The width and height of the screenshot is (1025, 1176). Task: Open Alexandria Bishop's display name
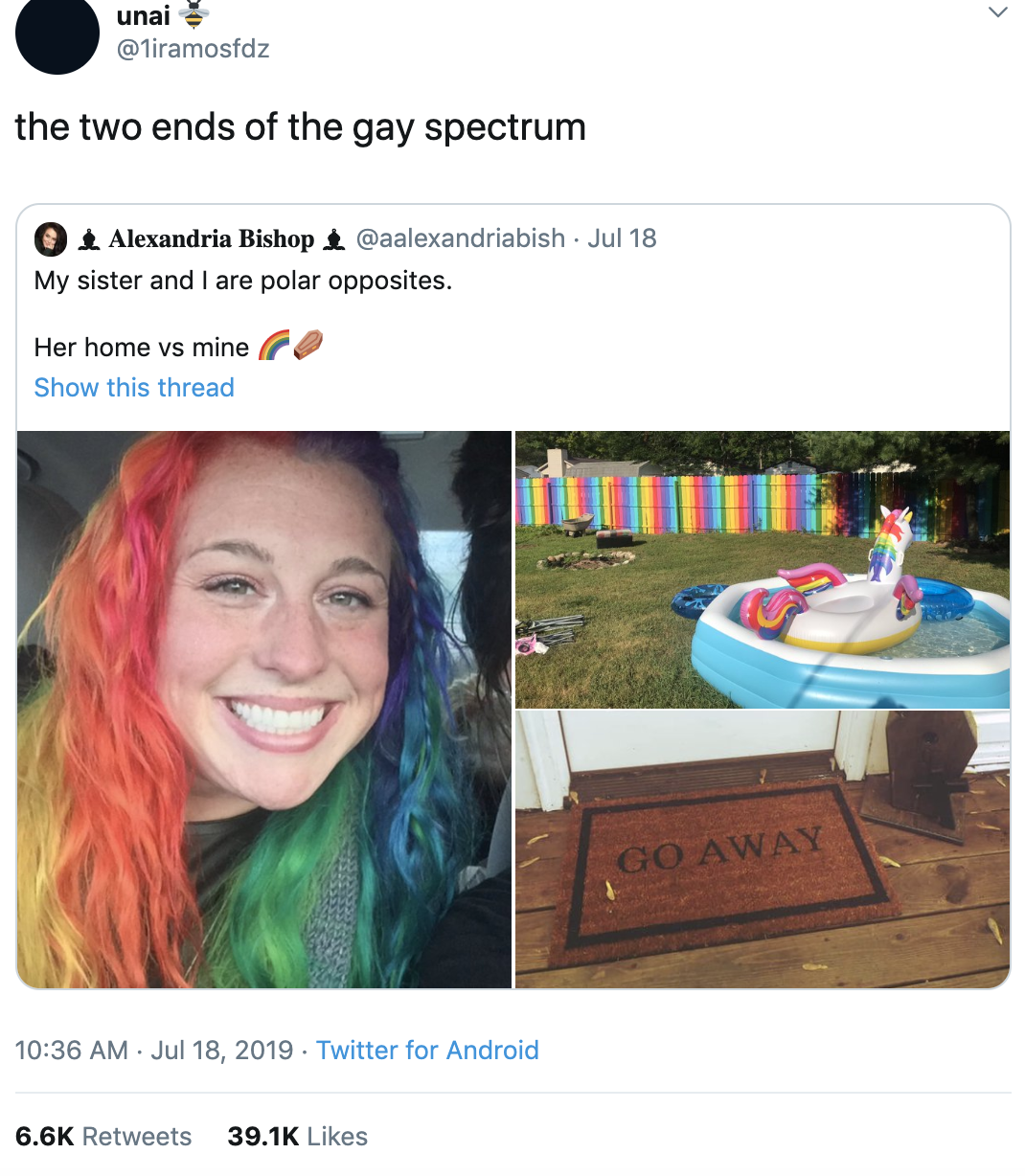(212, 238)
